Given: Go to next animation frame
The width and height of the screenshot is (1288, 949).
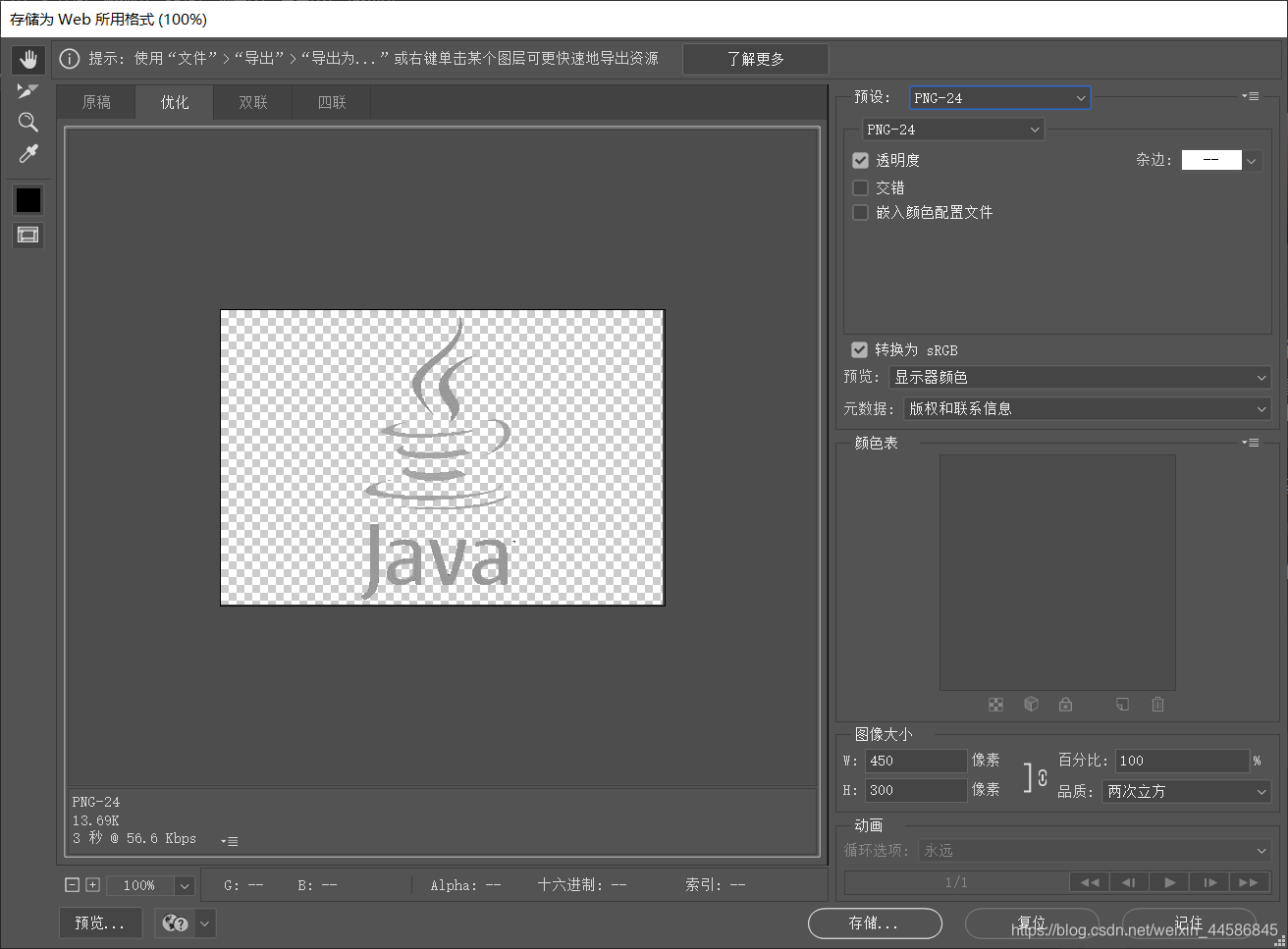Looking at the screenshot, I should (x=1209, y=882).
